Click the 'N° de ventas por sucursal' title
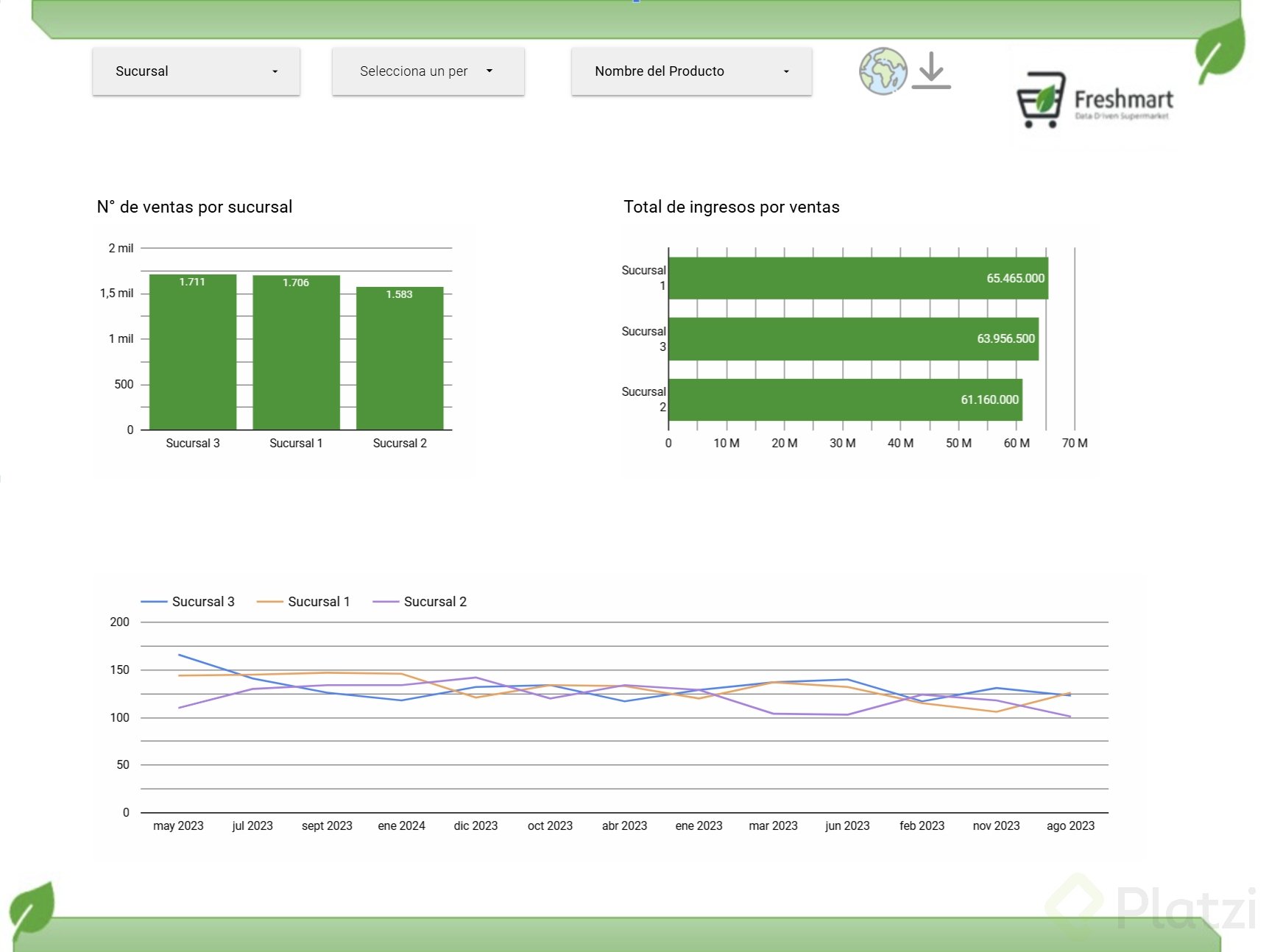 pos(194,207)
